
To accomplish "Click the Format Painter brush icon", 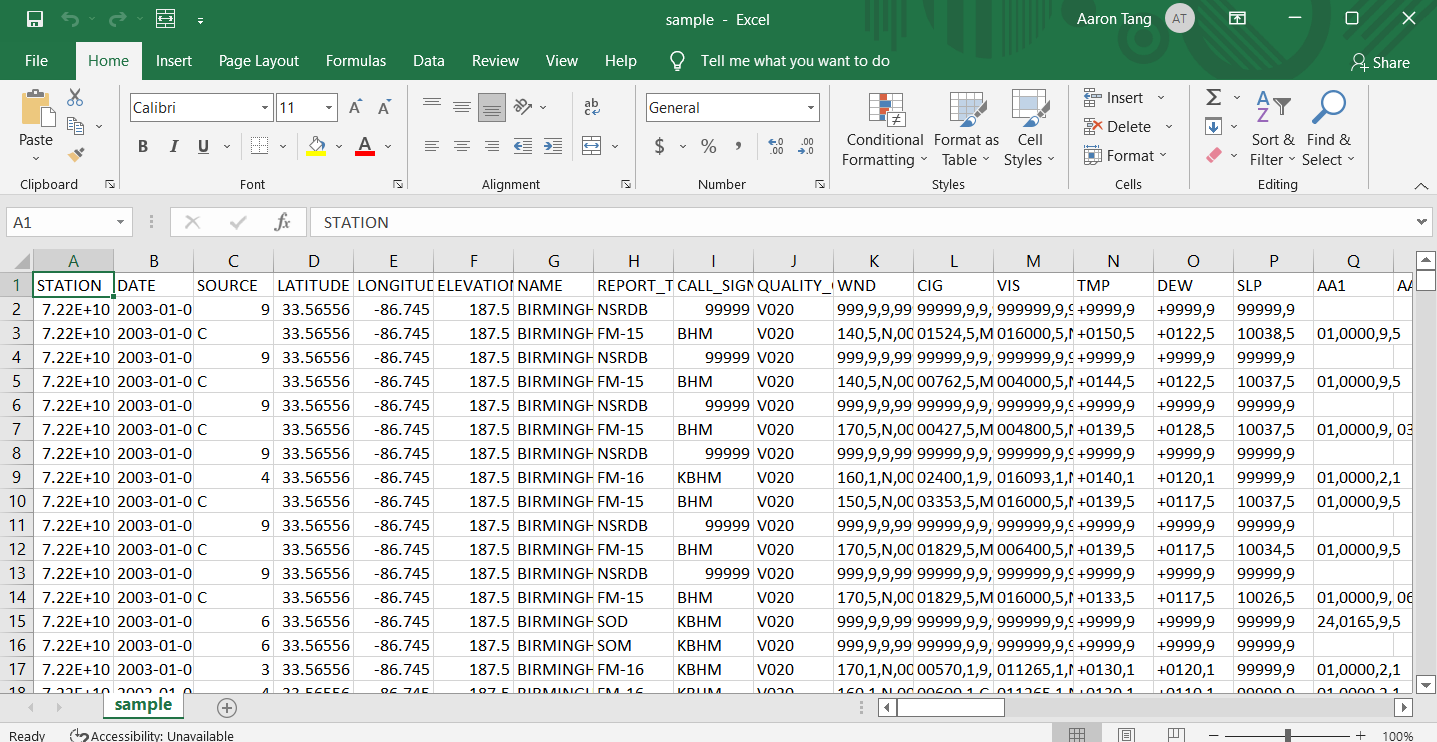I will [x=75, y=154].
